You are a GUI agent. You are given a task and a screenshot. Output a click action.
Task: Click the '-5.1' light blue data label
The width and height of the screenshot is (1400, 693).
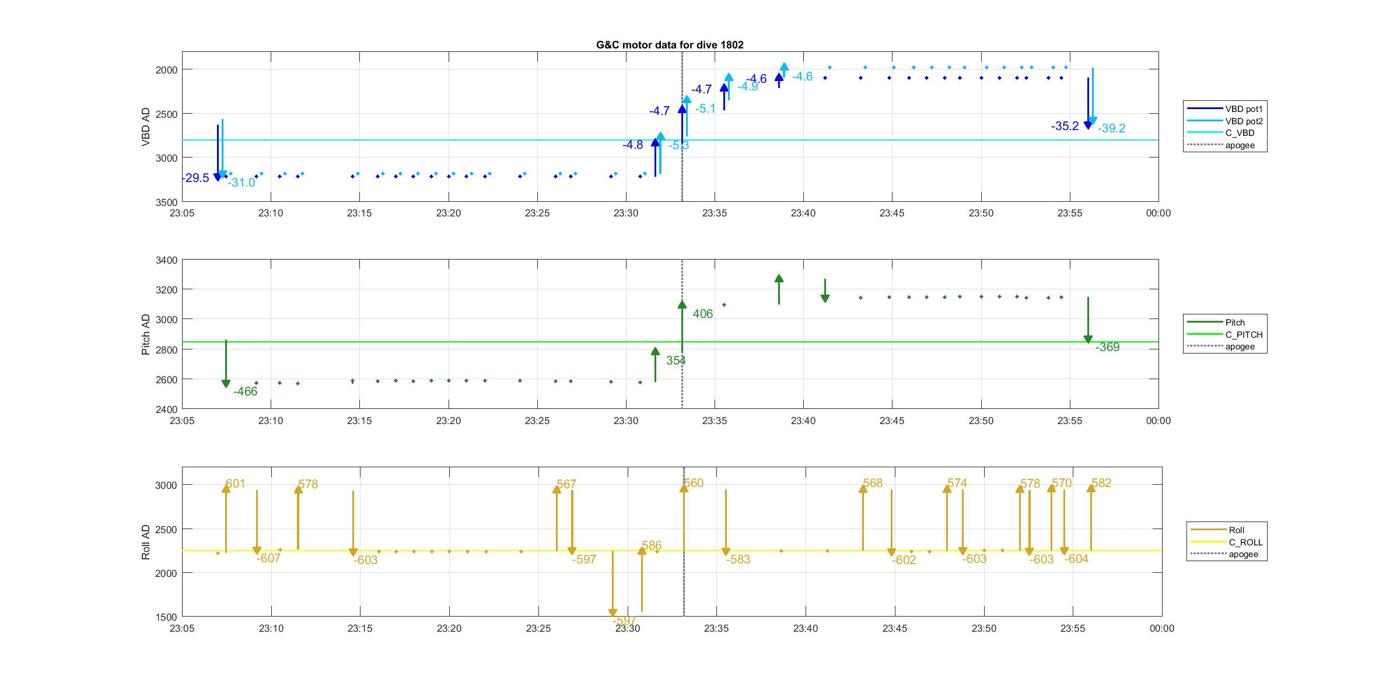click(706, 109)
